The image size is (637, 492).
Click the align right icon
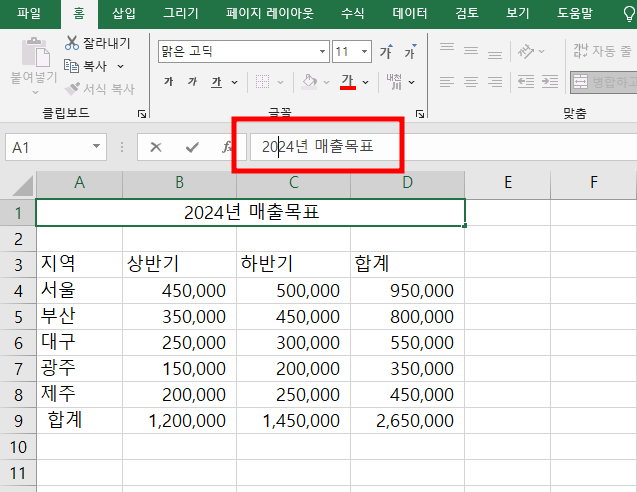pyautogui.click(x=495, y=82)
